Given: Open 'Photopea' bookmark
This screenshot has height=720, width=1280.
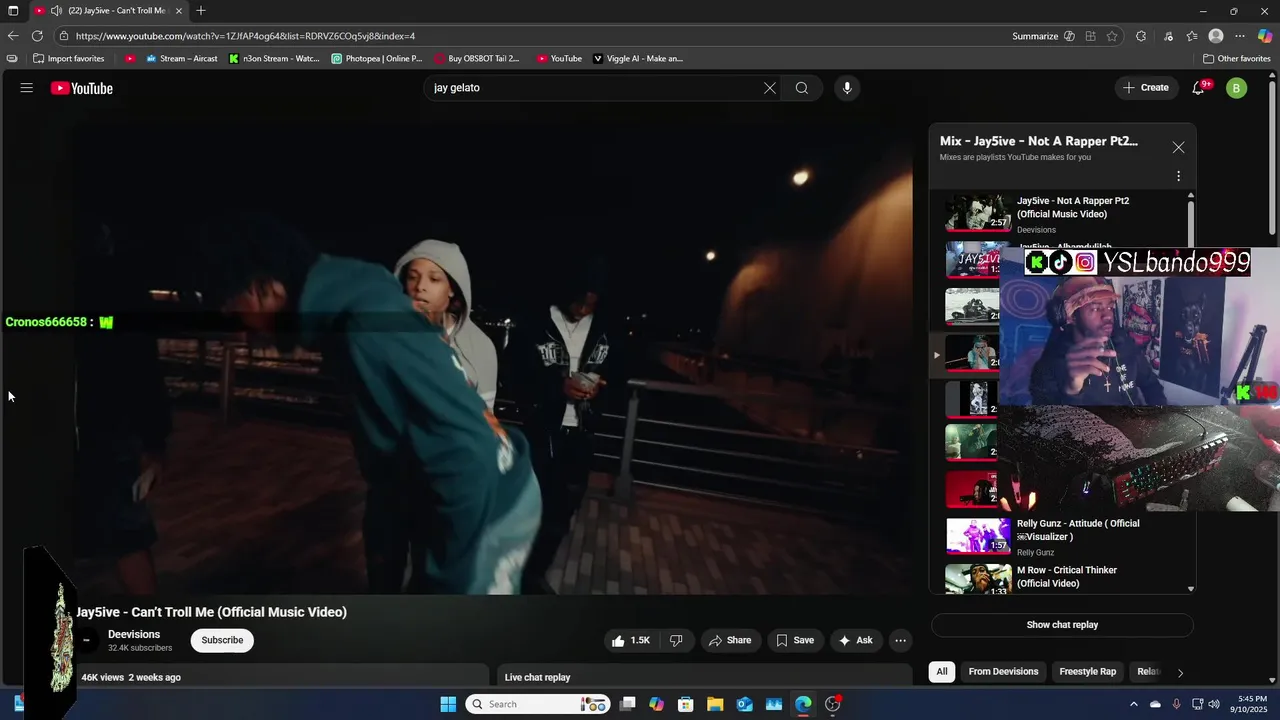Looking at the screenshot, I should point(377,59).
